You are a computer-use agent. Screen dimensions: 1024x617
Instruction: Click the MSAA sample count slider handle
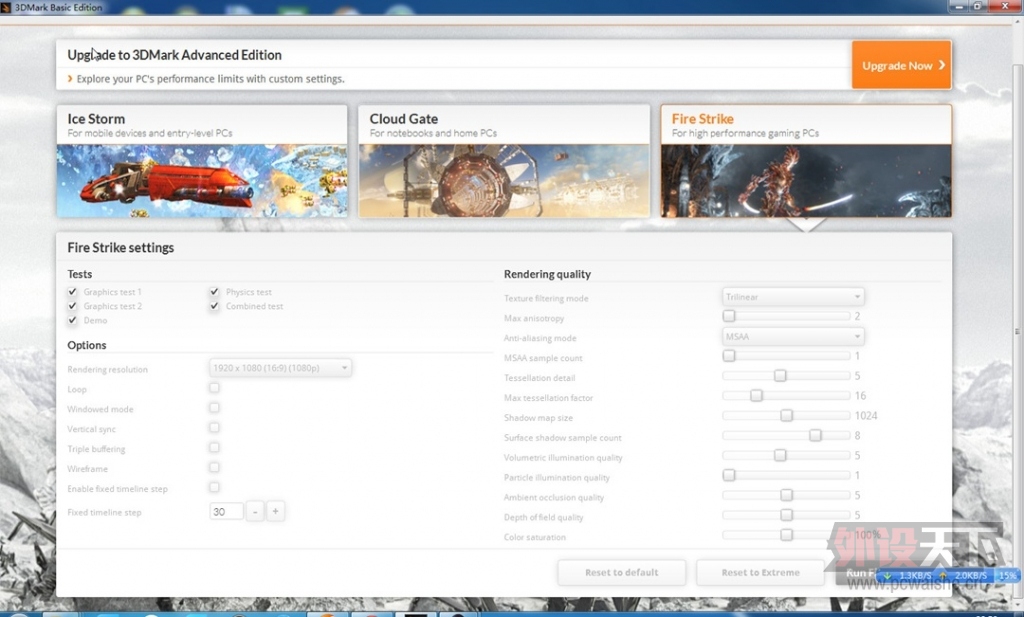[729, 356]
